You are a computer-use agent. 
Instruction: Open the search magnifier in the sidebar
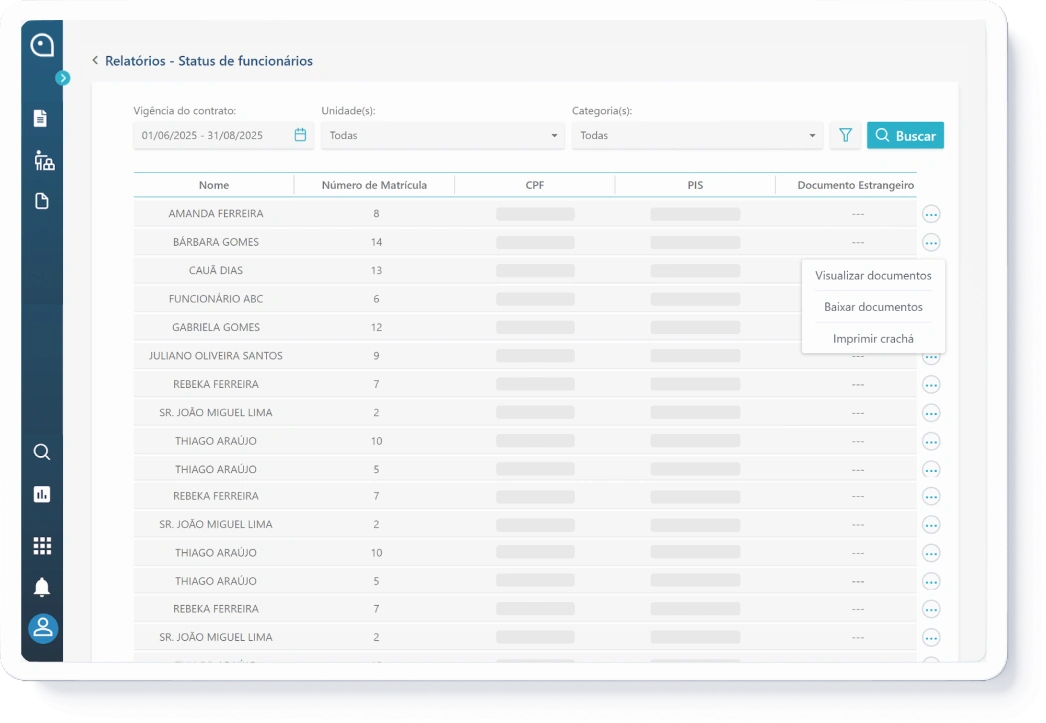[41, 452]
